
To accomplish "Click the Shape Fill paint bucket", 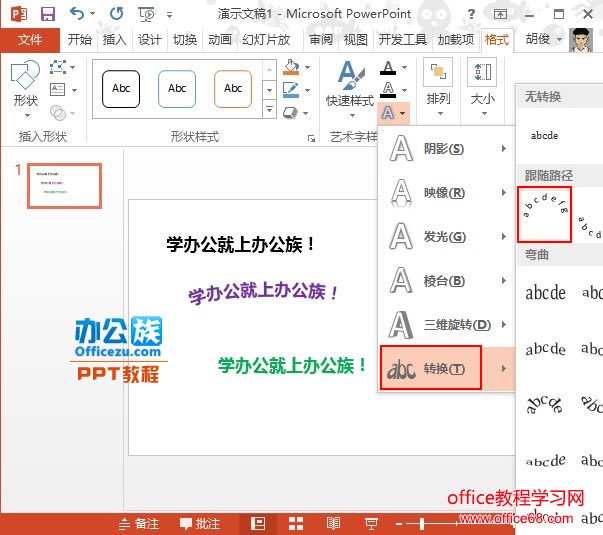I will [291, 67].
